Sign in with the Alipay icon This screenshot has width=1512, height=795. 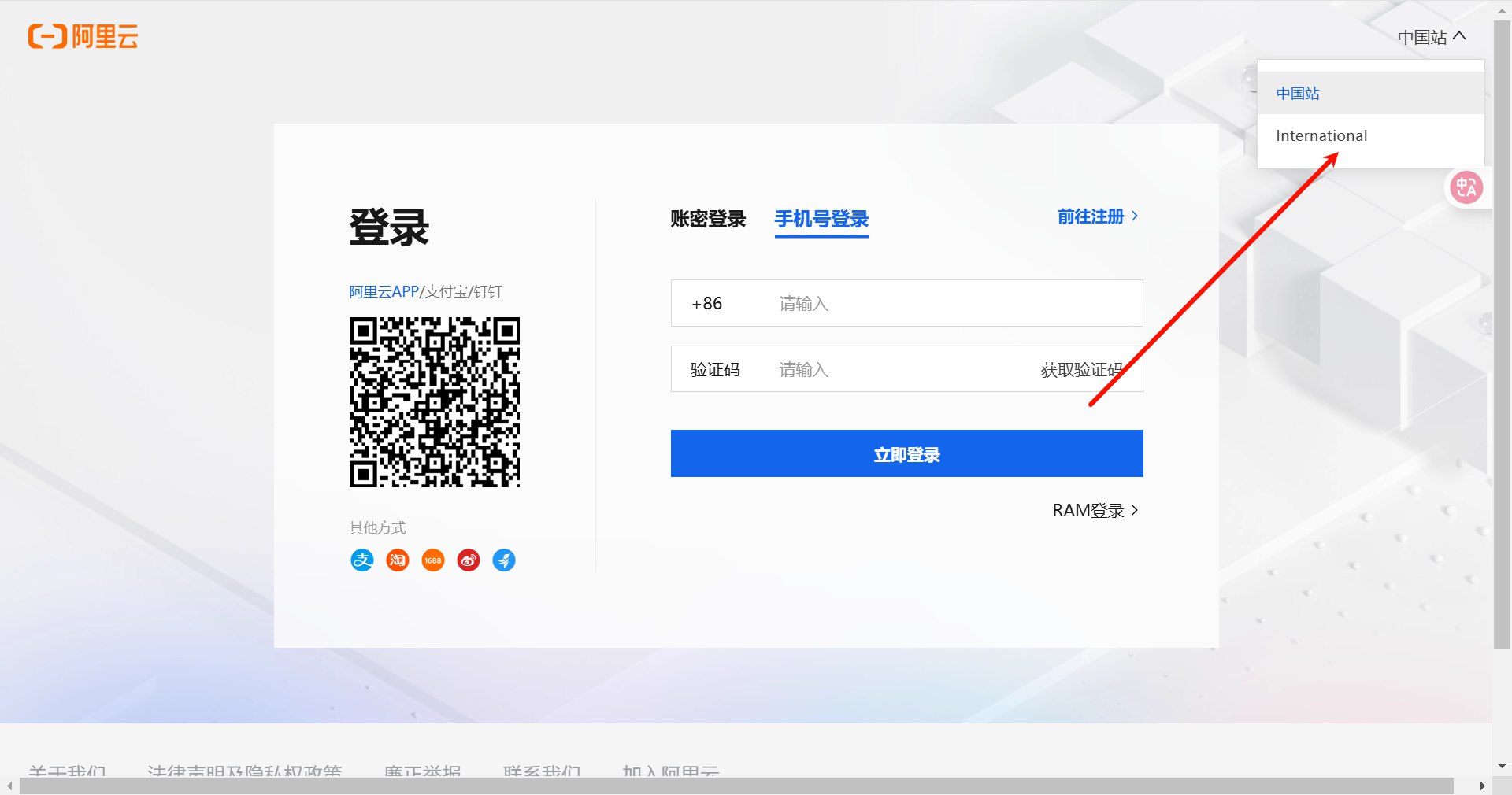361,560
